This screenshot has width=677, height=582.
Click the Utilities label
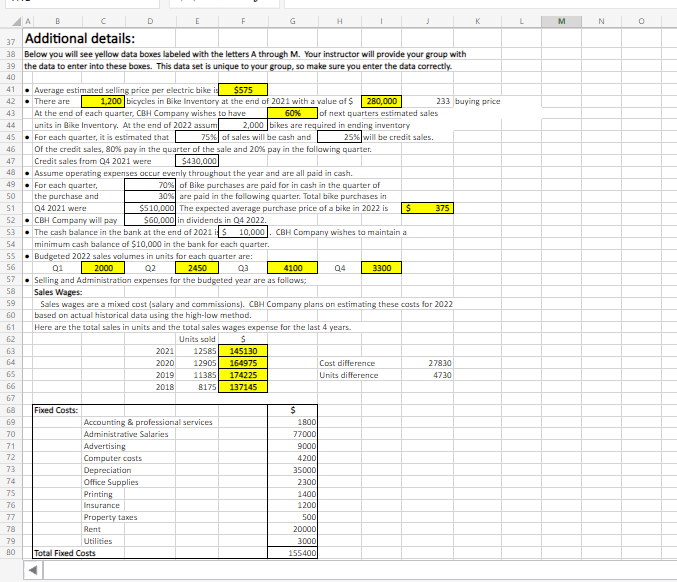[x=98, y=541]
